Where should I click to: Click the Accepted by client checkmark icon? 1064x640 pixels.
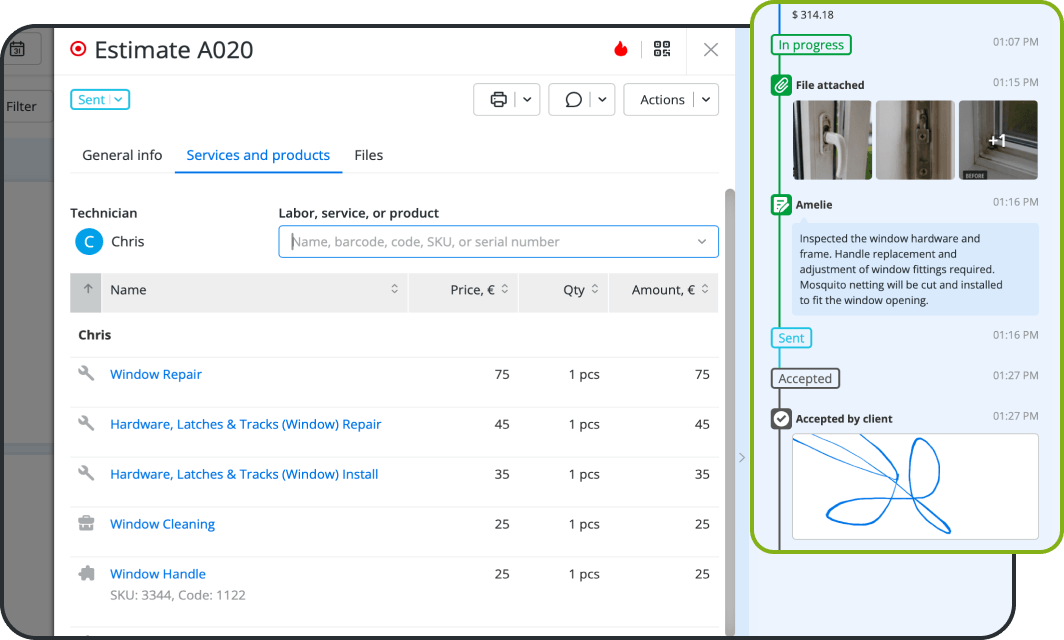(781, 419)
